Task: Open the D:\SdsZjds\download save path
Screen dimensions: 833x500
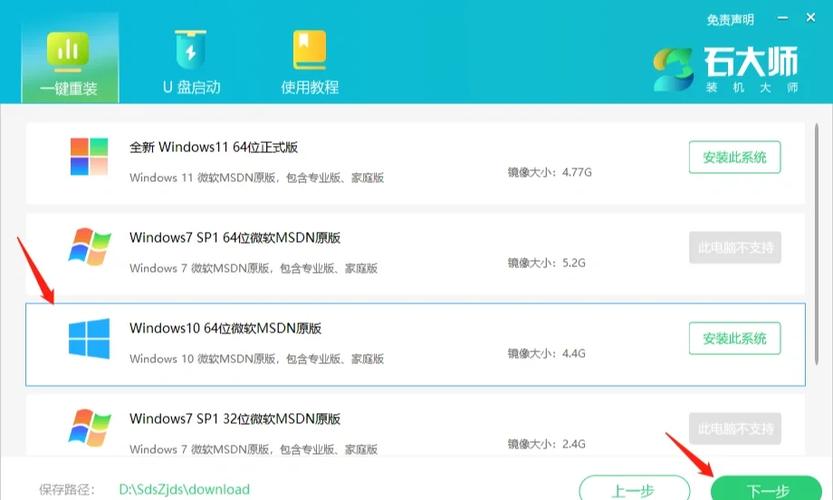Action: (x=184, y=489)
